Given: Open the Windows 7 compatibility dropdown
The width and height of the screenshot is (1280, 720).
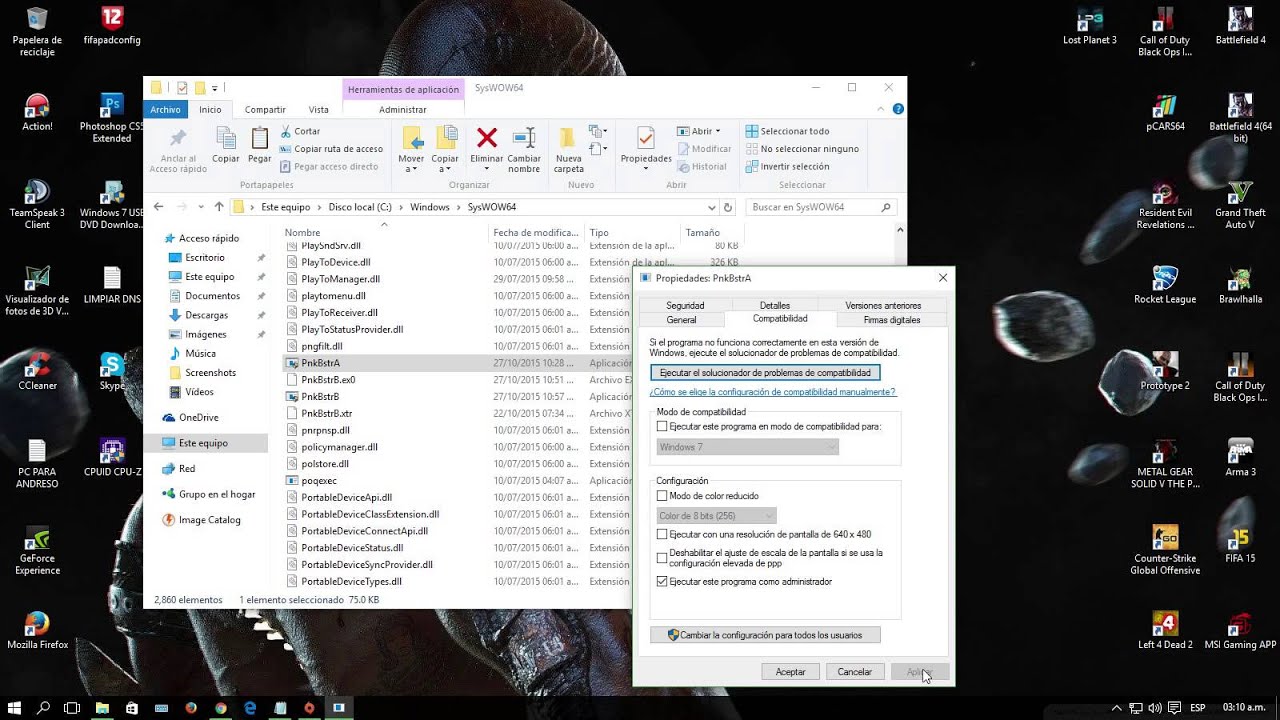Looking at the screenshot, I should [x=748, y=447].
